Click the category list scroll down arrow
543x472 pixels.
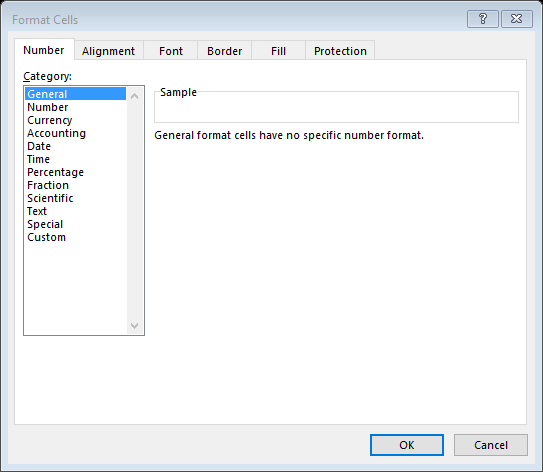click(x=135, y=326)
